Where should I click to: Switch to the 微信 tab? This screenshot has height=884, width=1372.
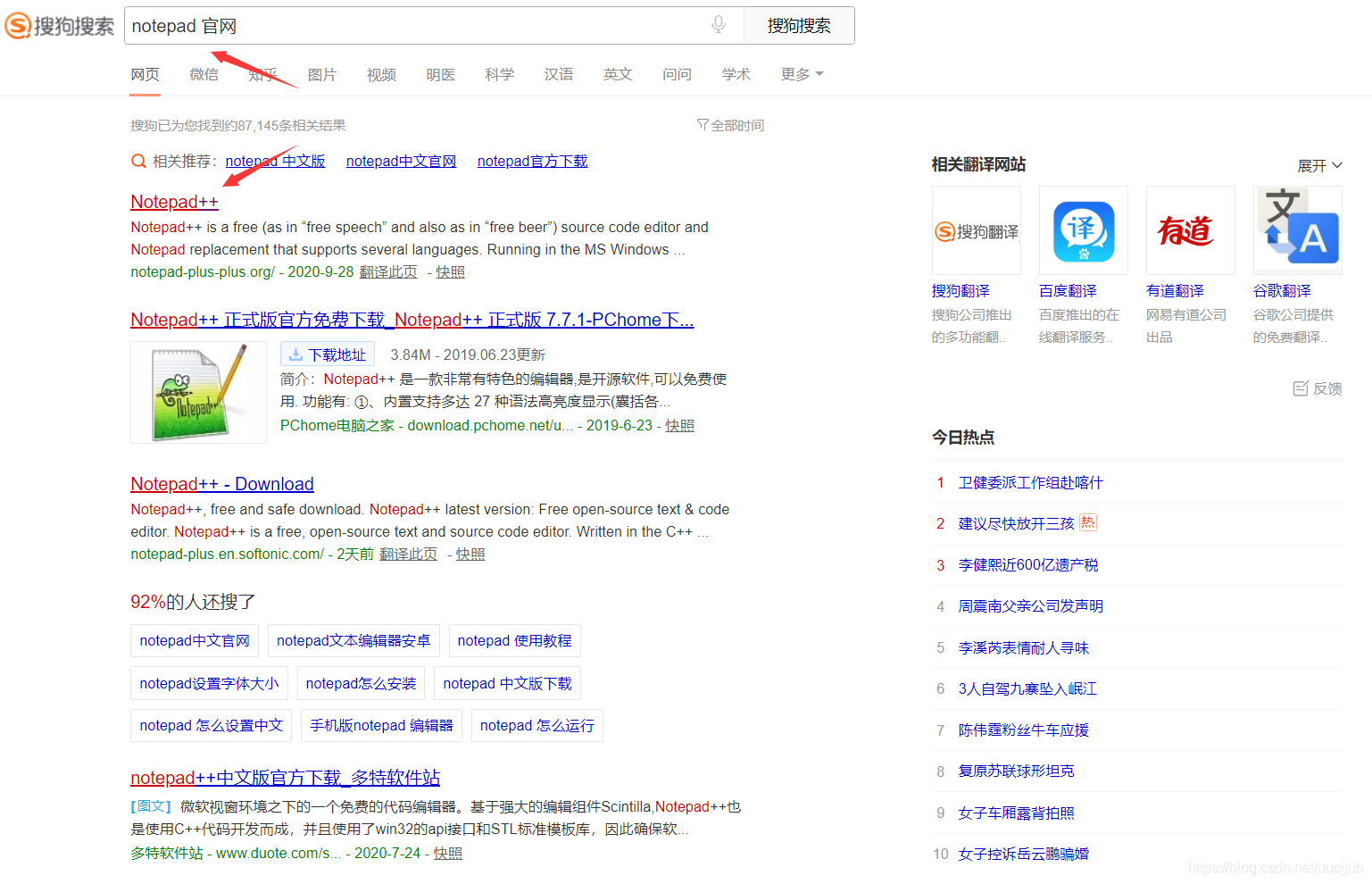coord(204,75)
